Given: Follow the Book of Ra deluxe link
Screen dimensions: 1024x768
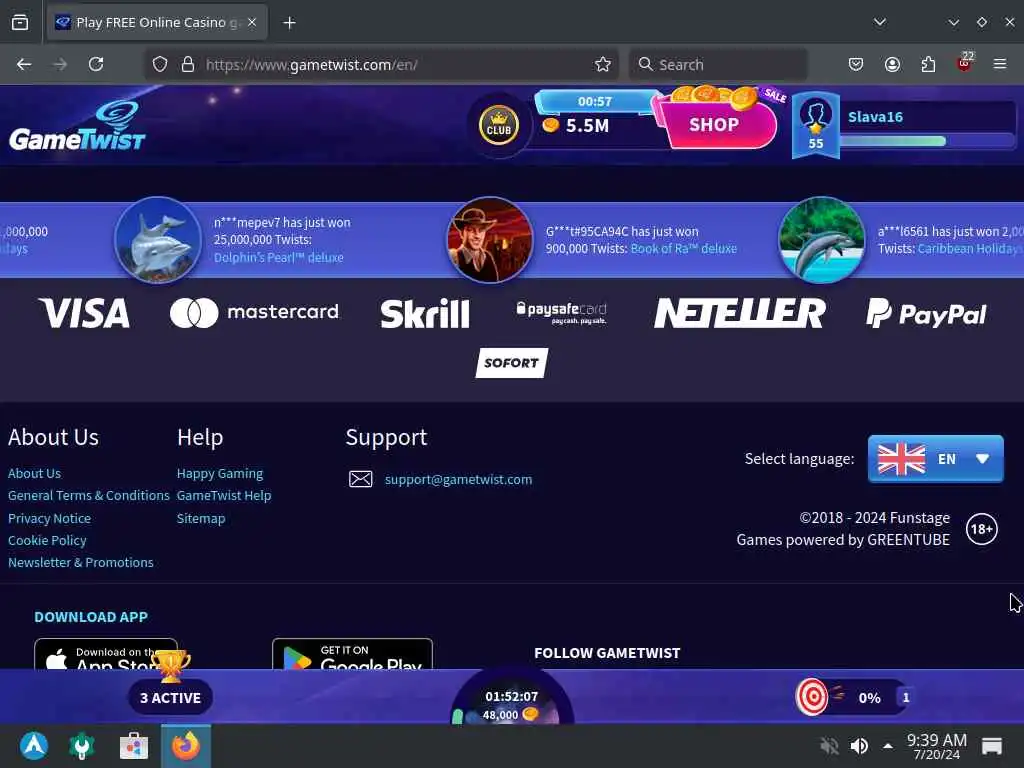Looking at the screenshot, I should (x=684, y=249).
